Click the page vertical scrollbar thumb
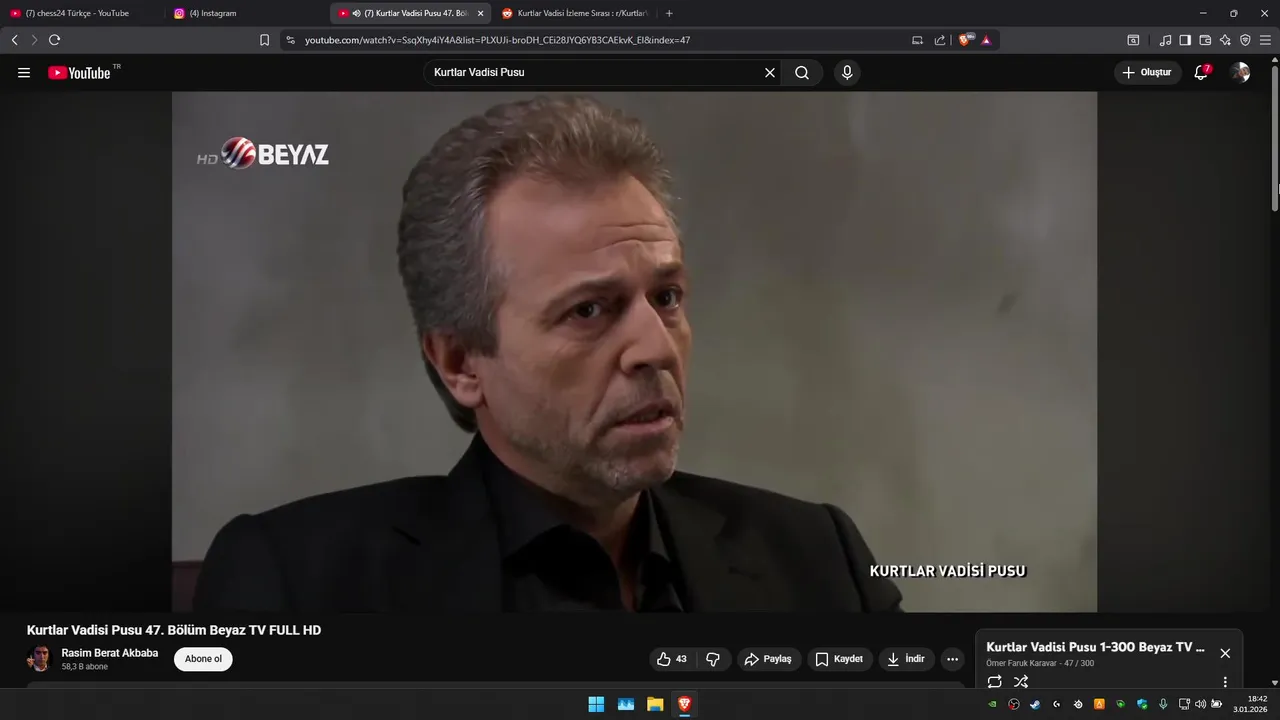1280x720 pixels. (x=1275, y=138)
